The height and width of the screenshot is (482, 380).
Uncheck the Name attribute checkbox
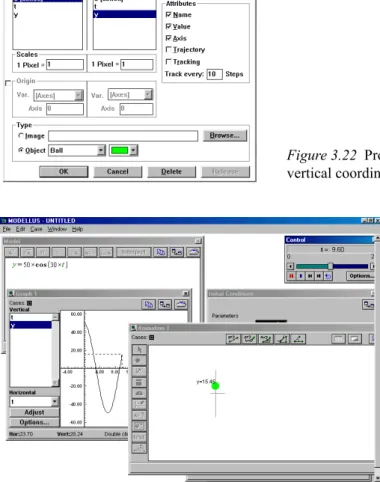169,14
